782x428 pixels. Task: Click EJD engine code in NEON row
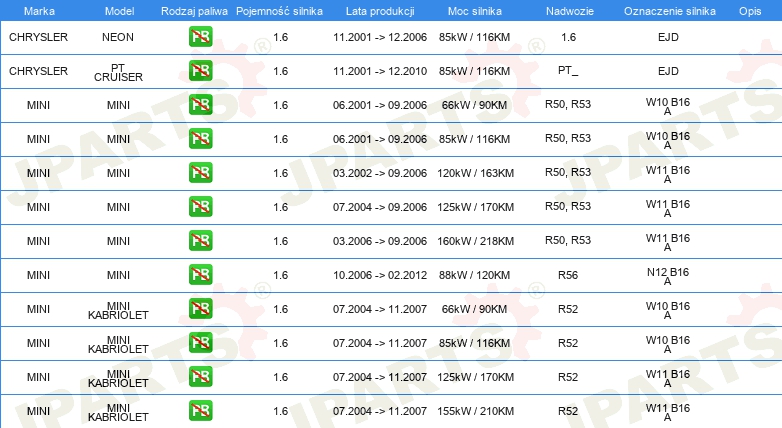668,37
